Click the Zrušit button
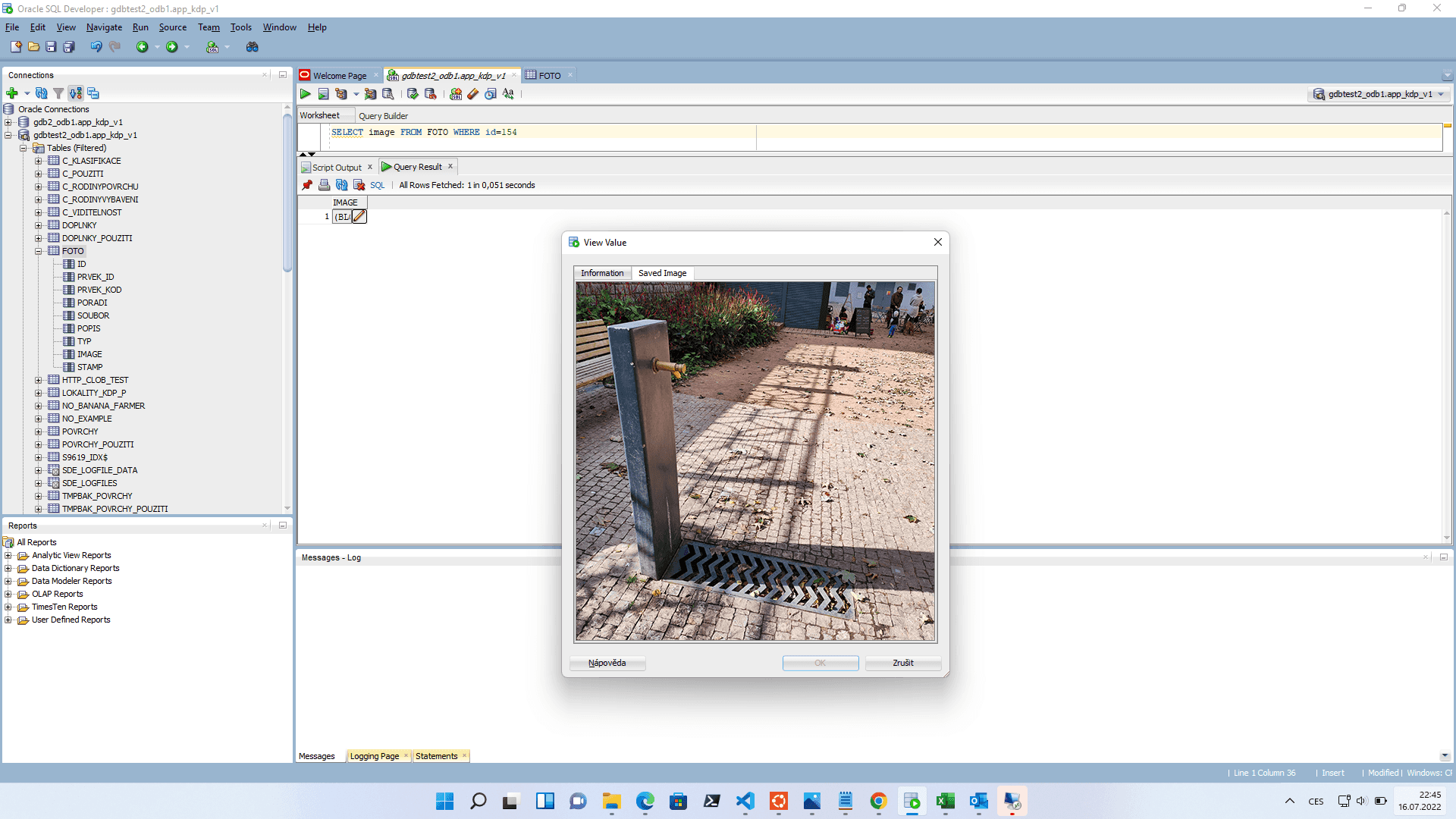This screenshot has height=819, width=1456. pos(902,663)
